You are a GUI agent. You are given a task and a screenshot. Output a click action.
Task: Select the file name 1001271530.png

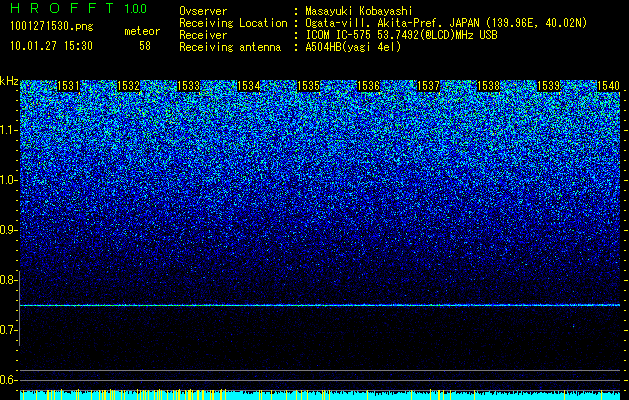pyautogui.click(x=51, y=27)
